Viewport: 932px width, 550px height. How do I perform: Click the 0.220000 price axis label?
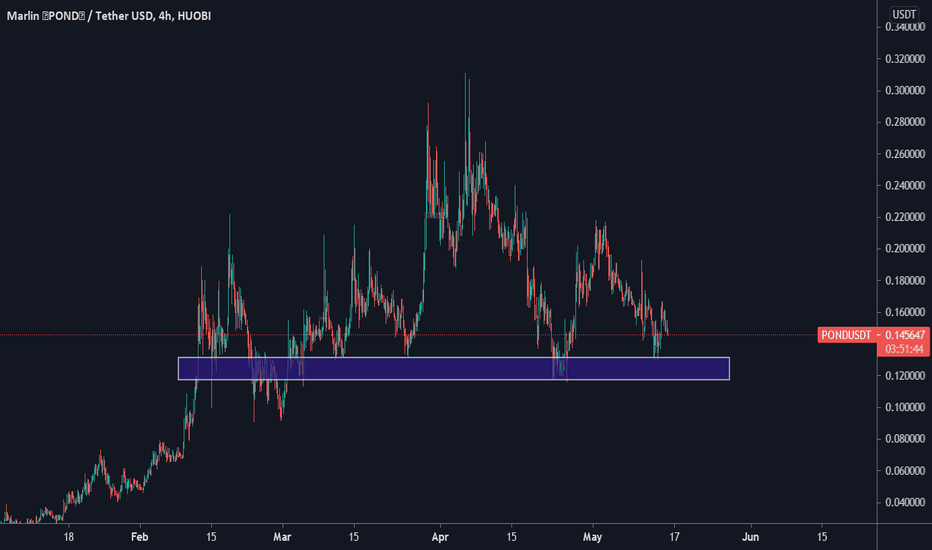[x=905, y=217]
